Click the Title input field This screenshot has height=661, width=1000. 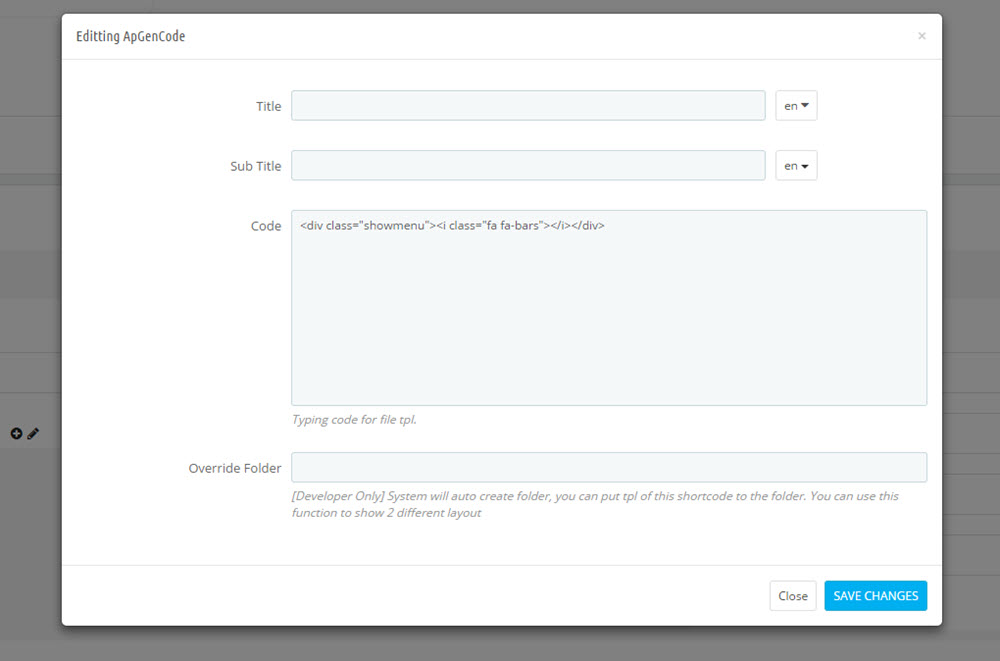point(528,105)
